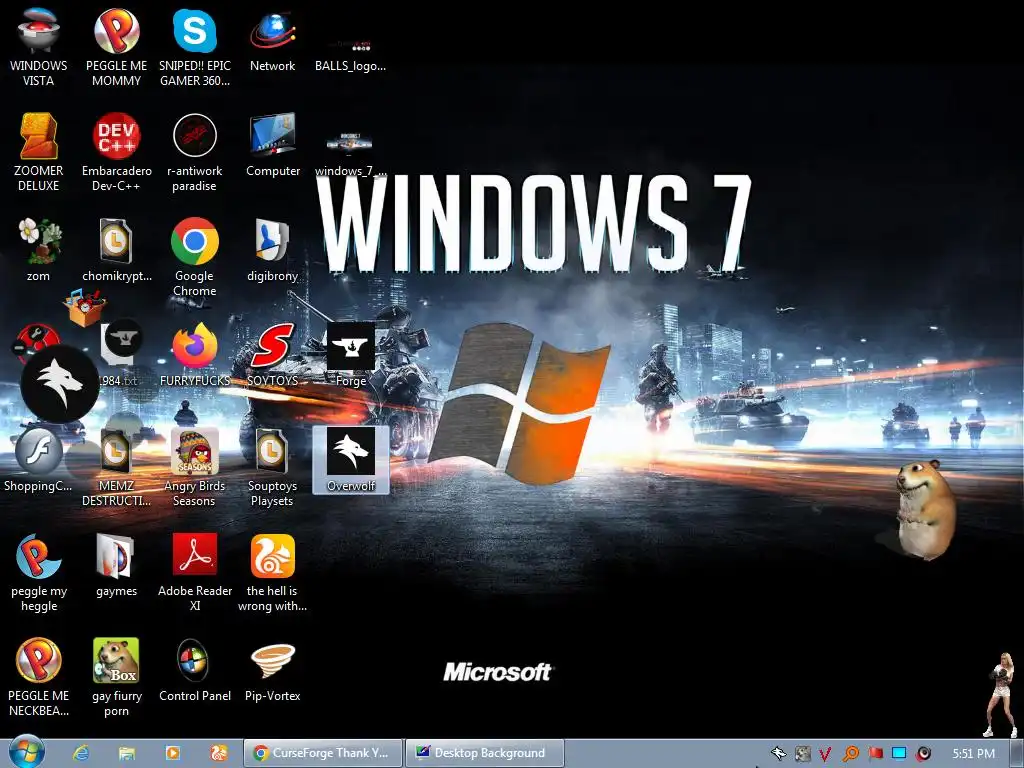Click the Overwolf wolf tray icon
The height and width of the screenshot is (768, 1024).
(778, 754)
